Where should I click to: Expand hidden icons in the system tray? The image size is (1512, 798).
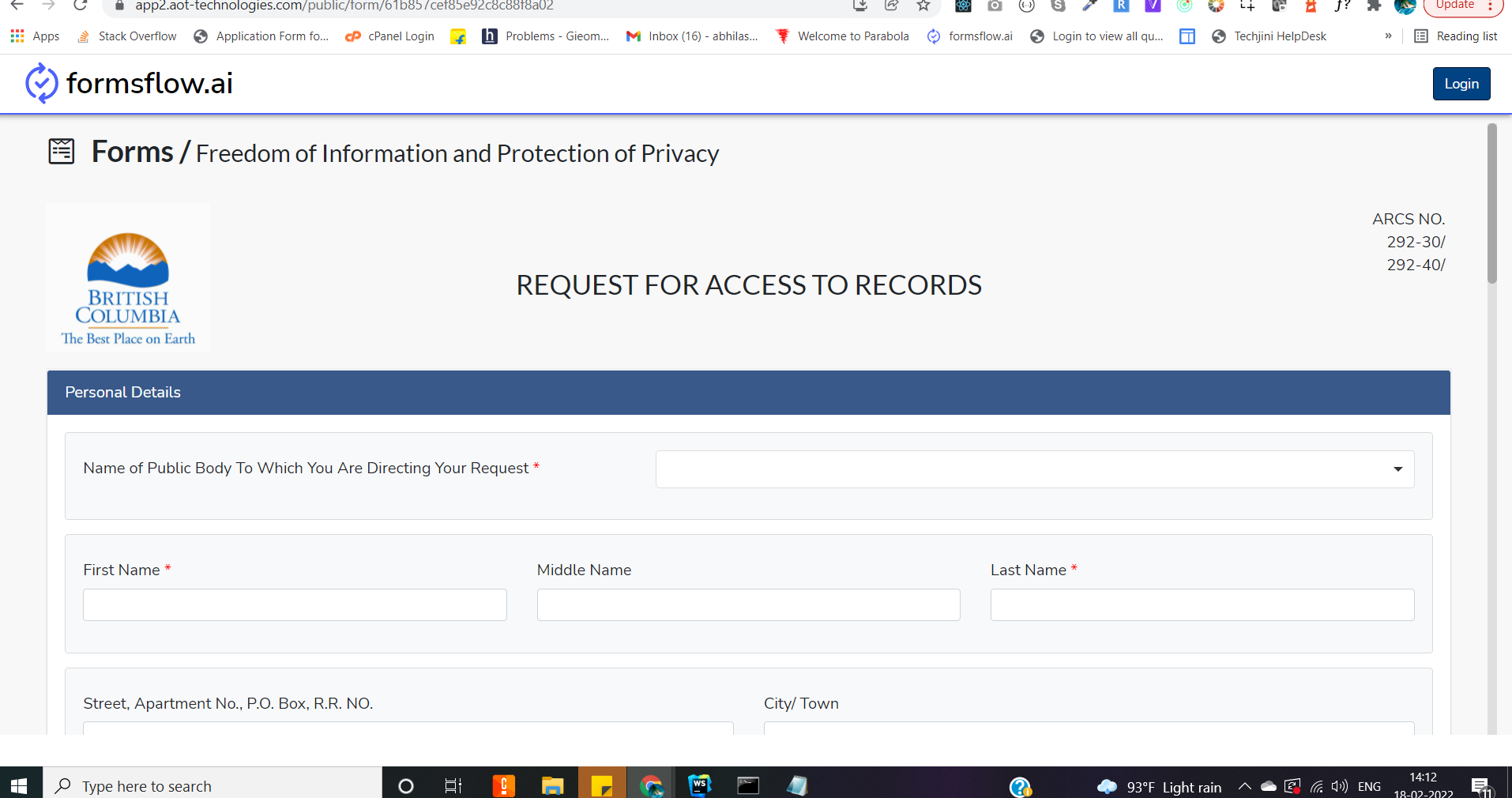pyautogui.click(x=1244, y=785)
